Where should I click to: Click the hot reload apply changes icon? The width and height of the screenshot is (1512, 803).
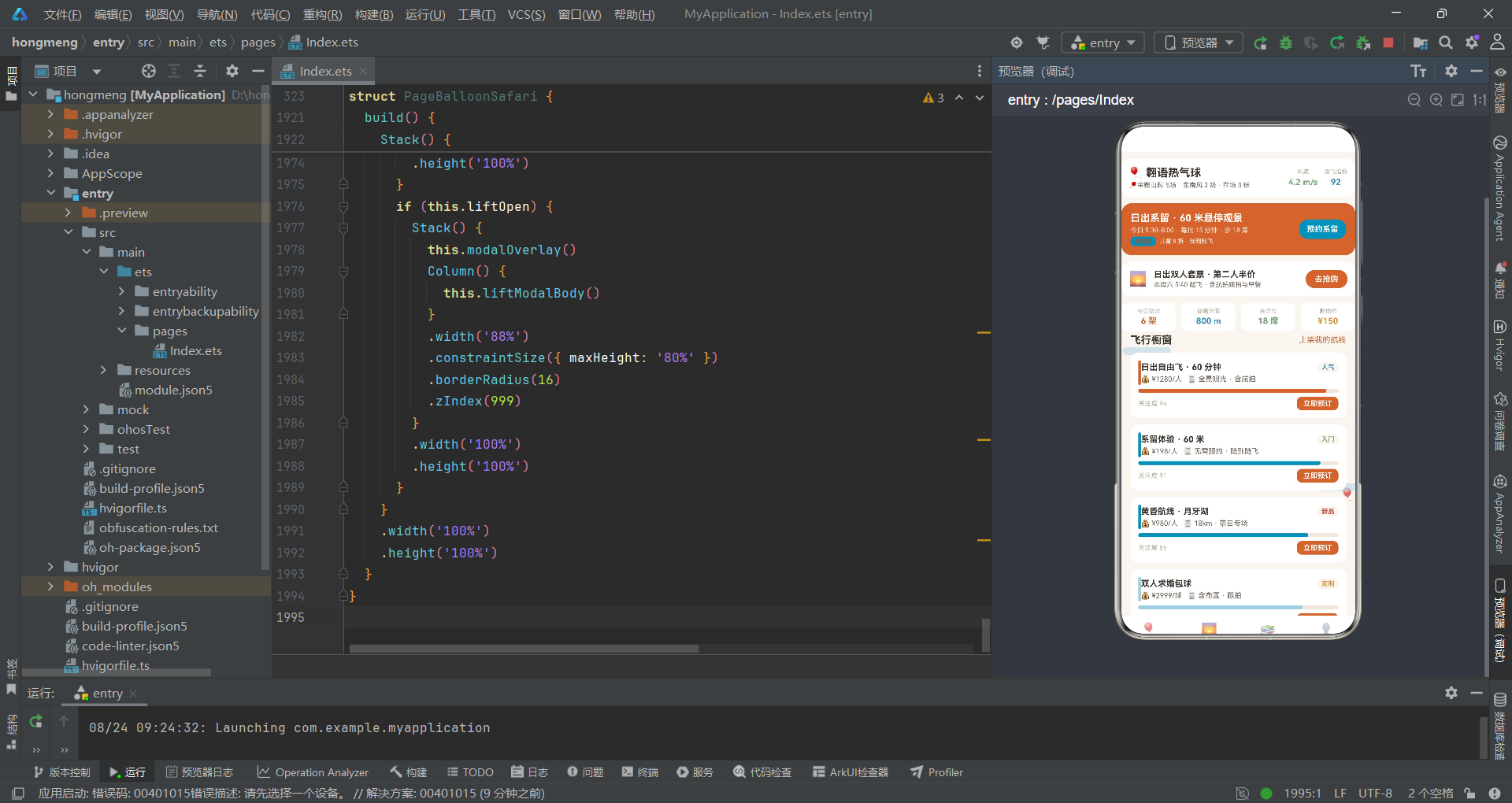[x=1337, y=43]
